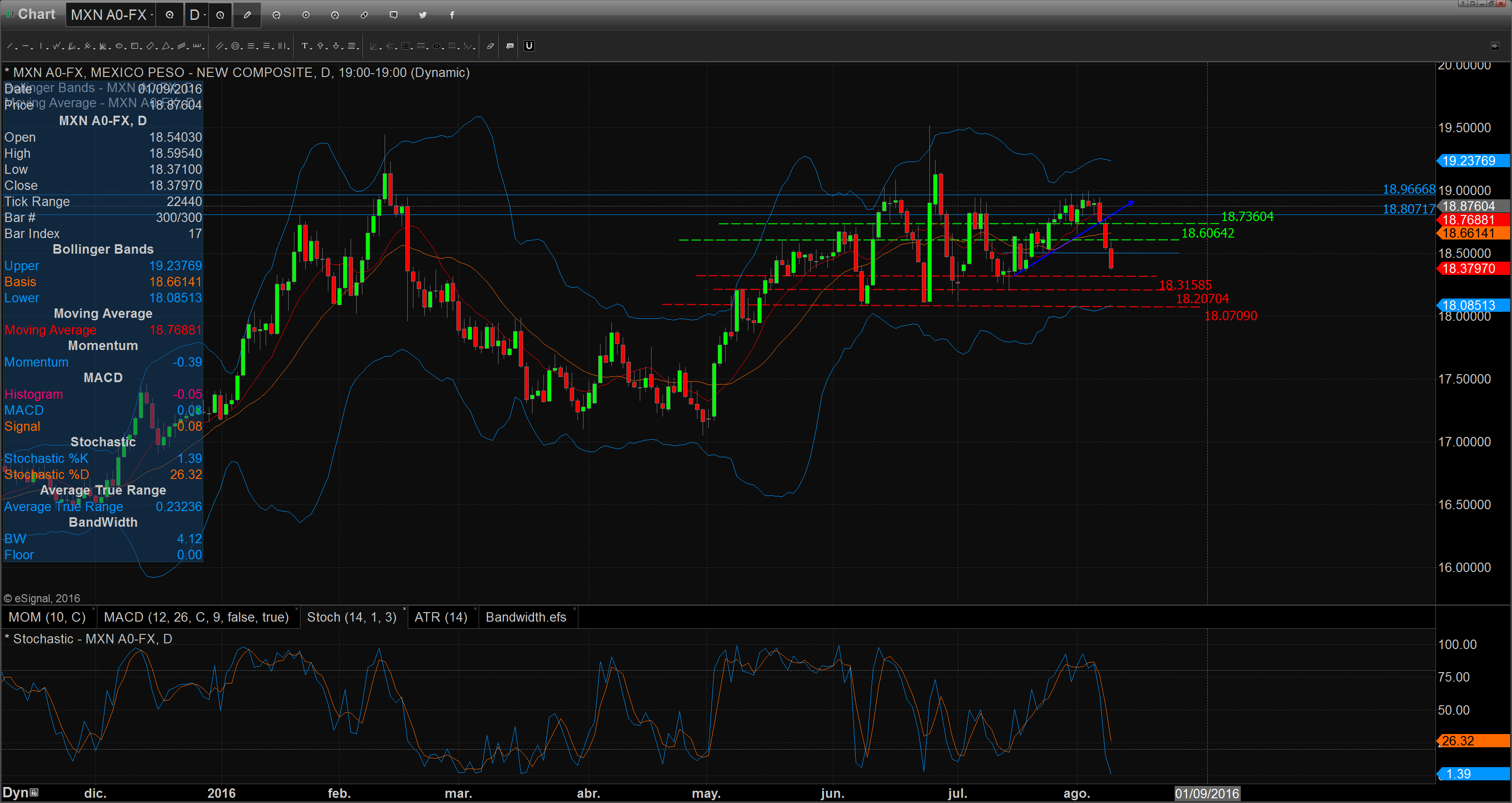Close the MOM (10, C) tab
This screenshot has width=1512, height=803.
pos(94,609)
